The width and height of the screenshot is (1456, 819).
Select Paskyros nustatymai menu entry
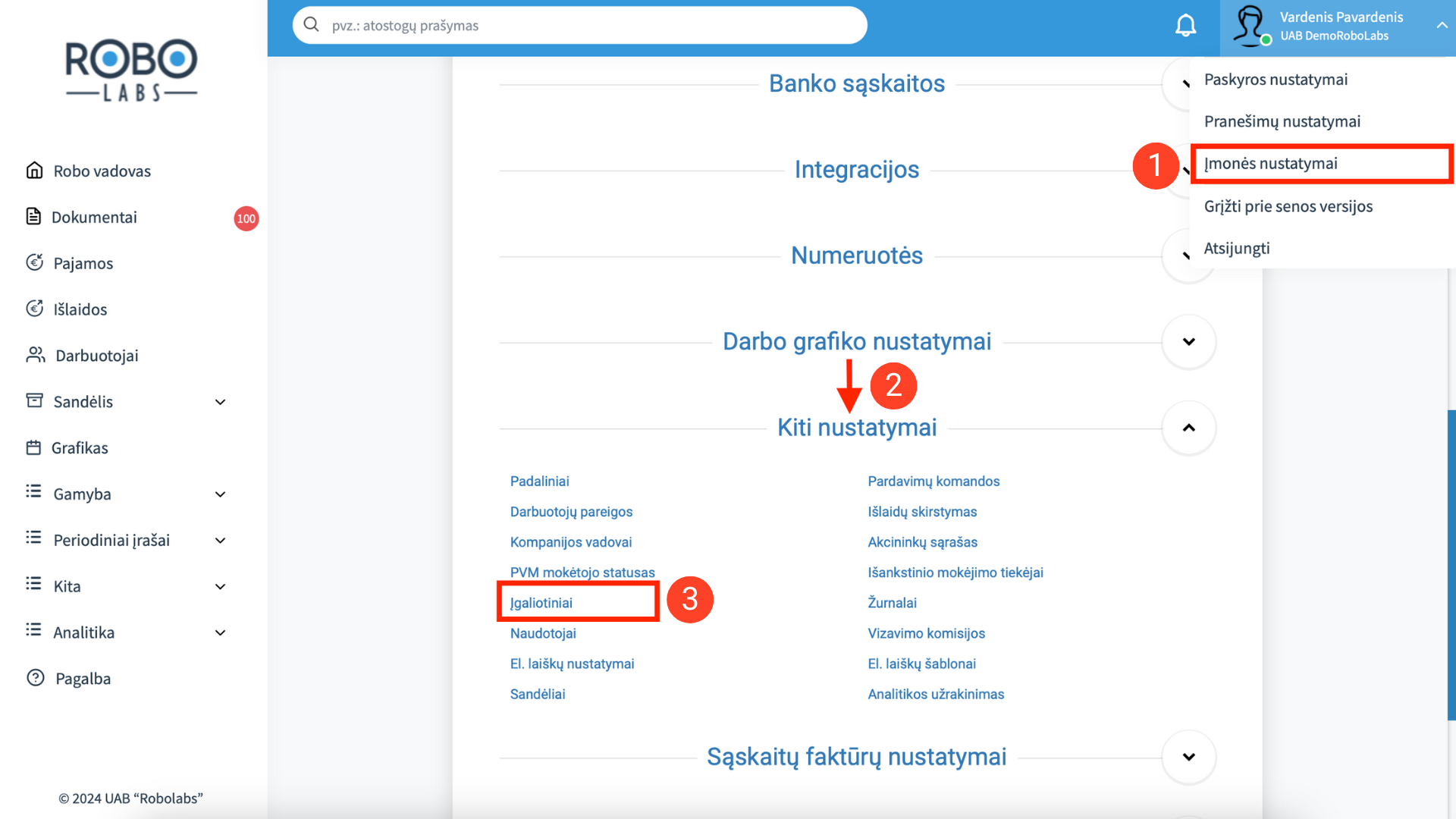(1276, 80)
